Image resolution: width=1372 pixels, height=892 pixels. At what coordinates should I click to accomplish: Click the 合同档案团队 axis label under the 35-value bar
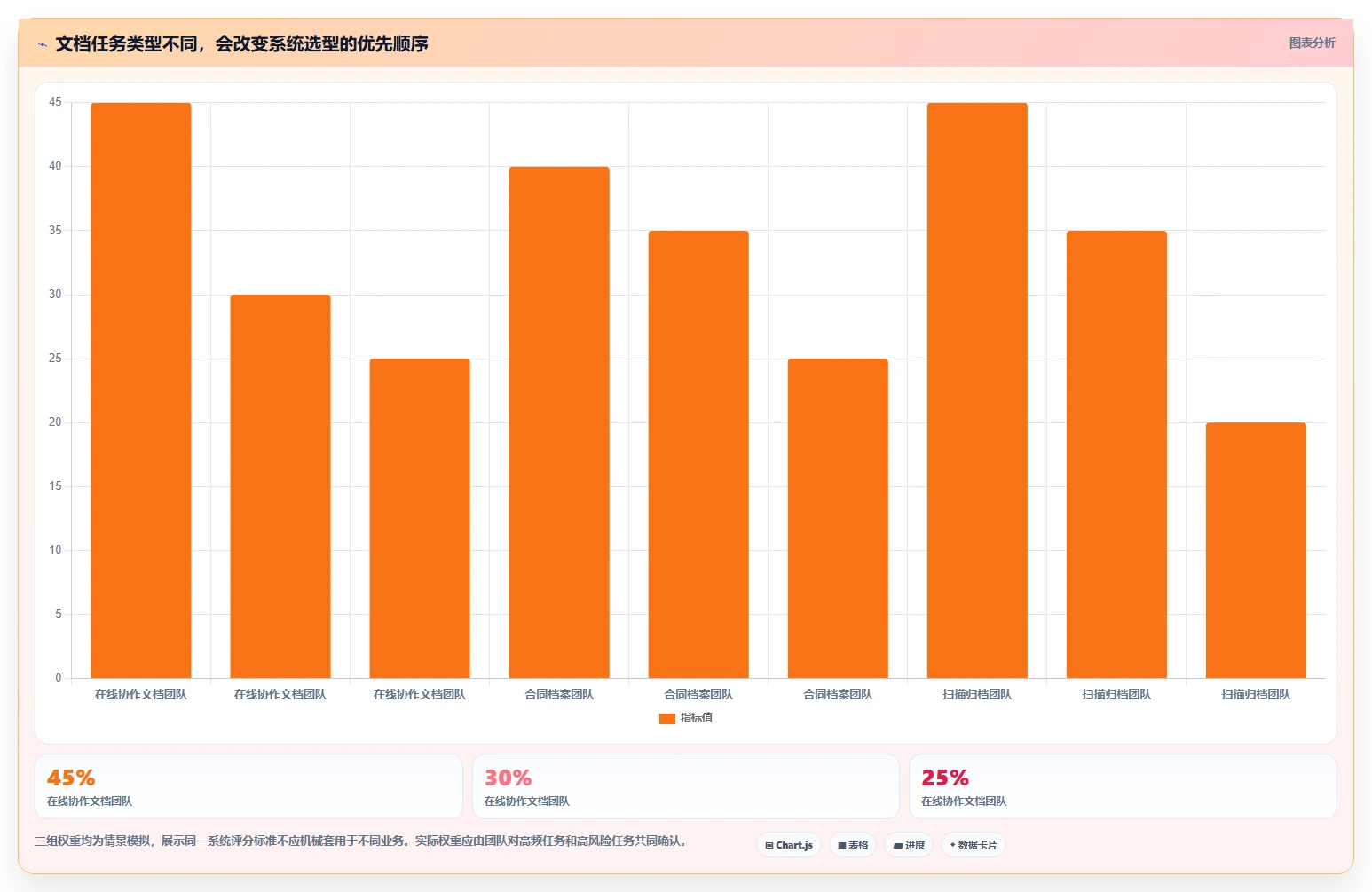tap(698, 694)
